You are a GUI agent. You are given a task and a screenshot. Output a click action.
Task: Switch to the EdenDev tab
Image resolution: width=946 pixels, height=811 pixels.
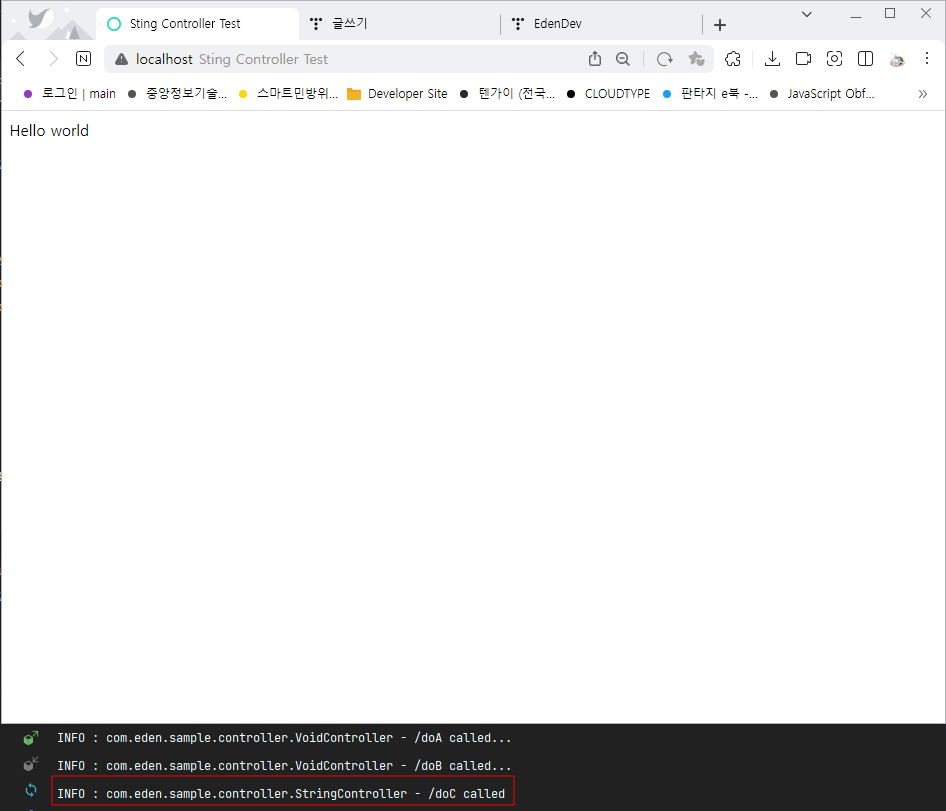point(603,24)
